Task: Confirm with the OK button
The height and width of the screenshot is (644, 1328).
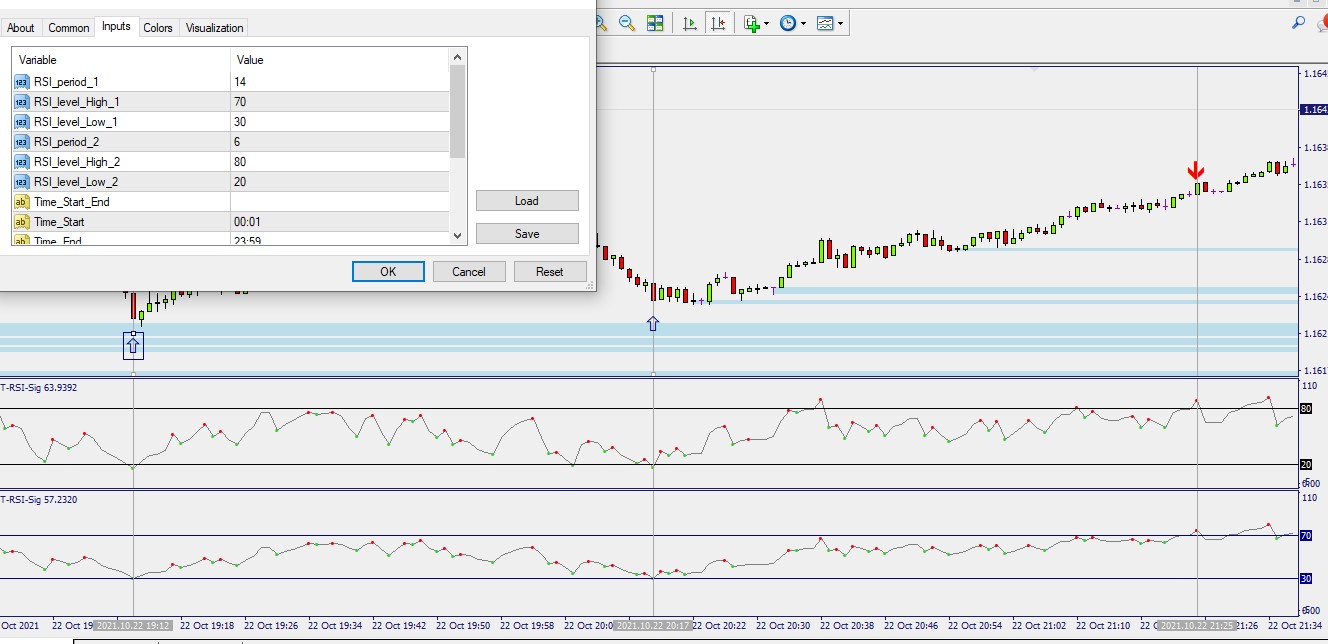Action: pos(388,272)
